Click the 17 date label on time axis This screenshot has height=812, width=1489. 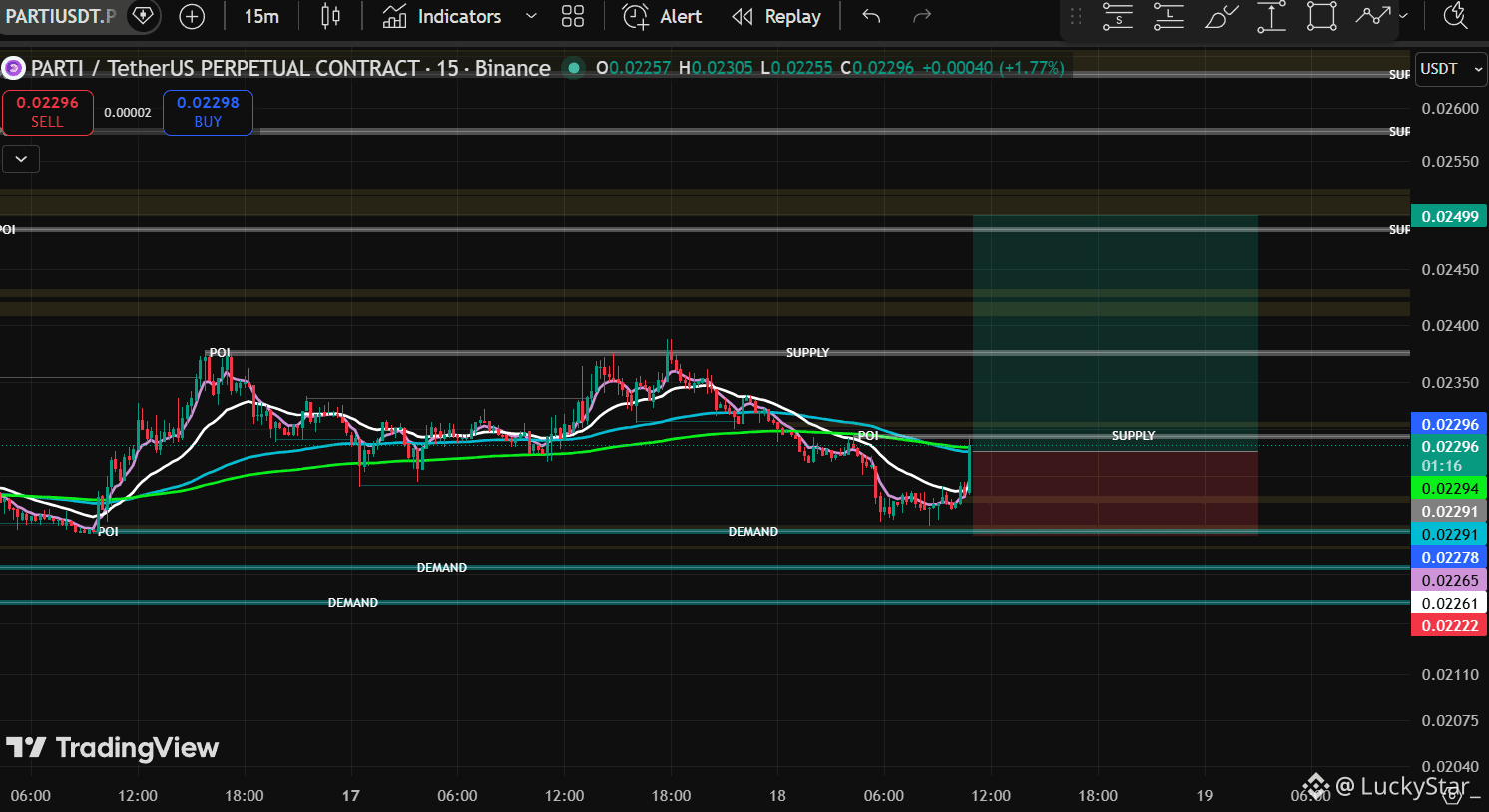tap(350, 795)
